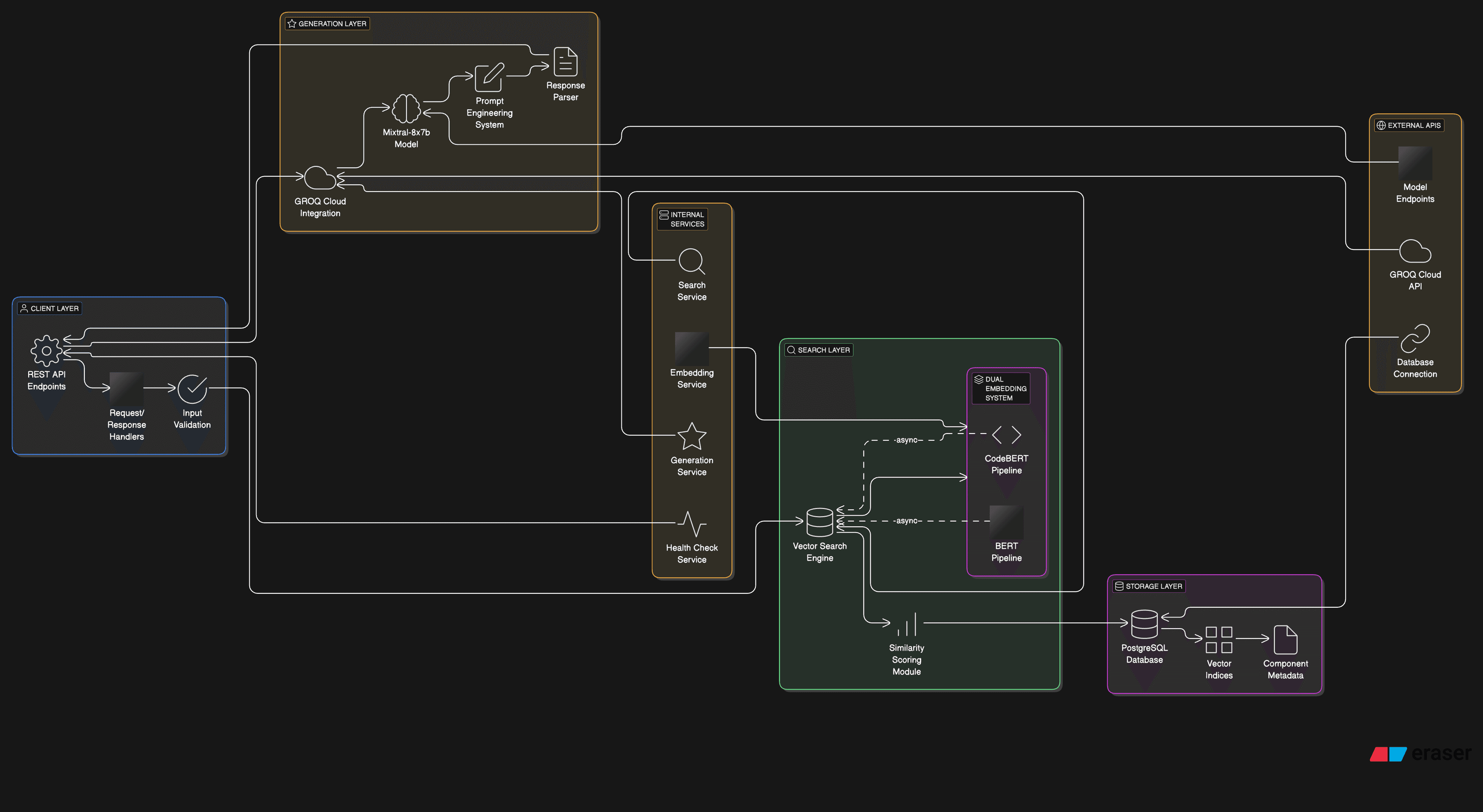Click the STORAGE LAYER header label
Image resolution: width=1483 pixels, height=812 pixels.
[x=1149, y=586]
